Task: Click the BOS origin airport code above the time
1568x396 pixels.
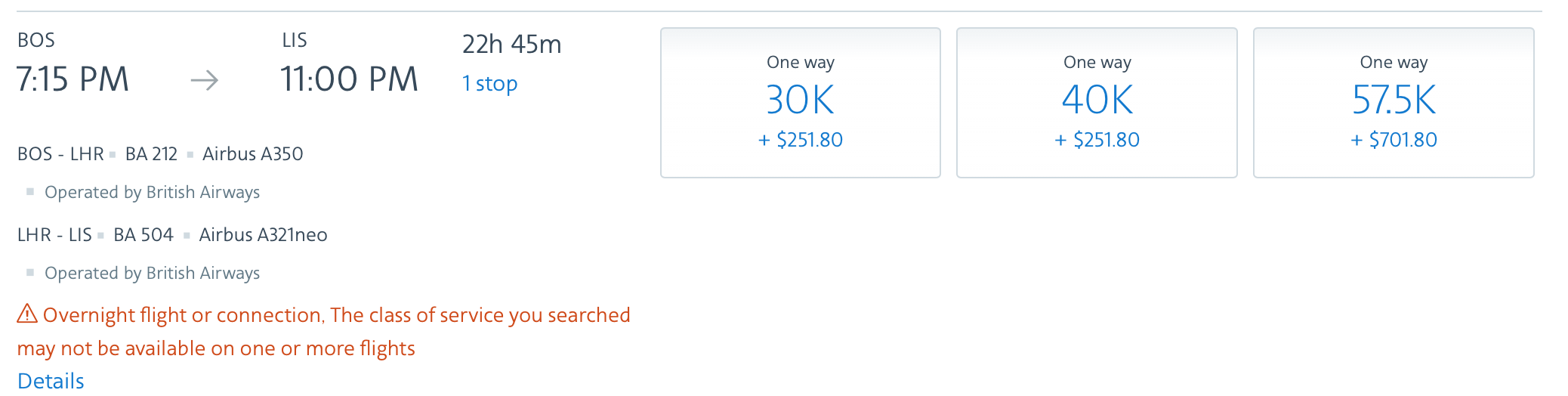Action: tap(36, 40)
